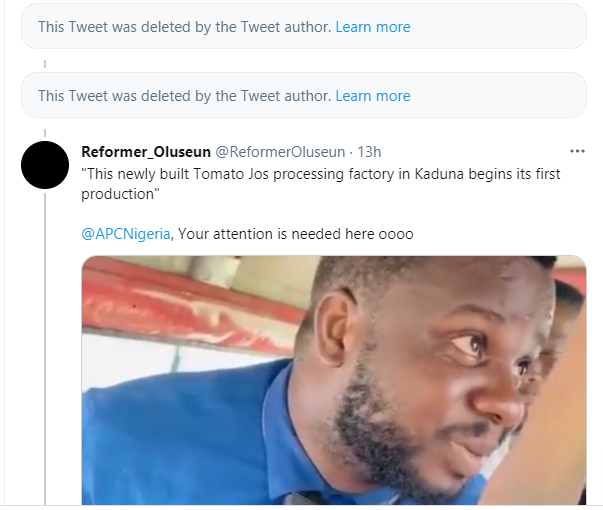Click the thread line between deleted notices
This screenshot has width=603, height=510.
pyautogui.click(x=45, y=62)
